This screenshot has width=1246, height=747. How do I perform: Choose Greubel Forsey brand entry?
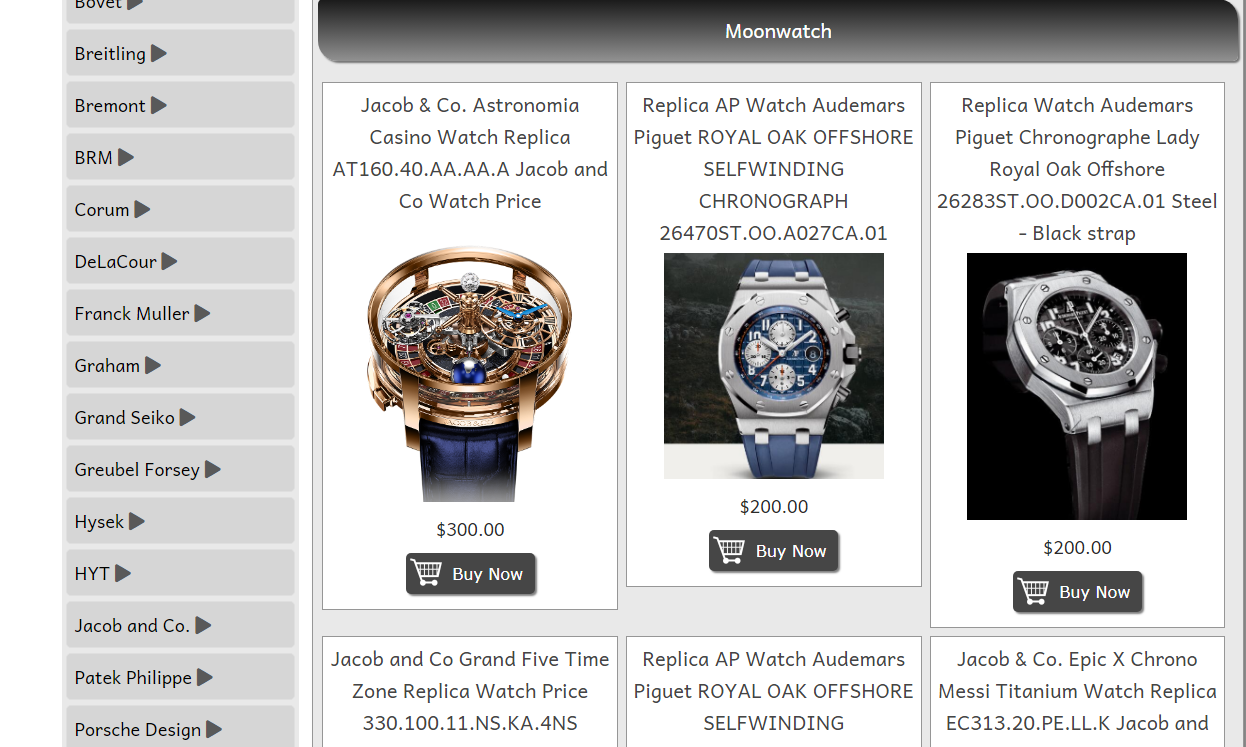180,469
